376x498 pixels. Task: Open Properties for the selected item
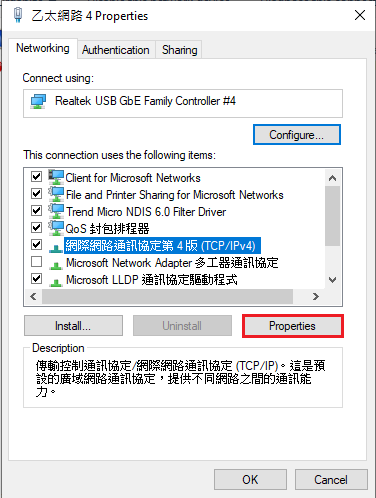point(292,326)
